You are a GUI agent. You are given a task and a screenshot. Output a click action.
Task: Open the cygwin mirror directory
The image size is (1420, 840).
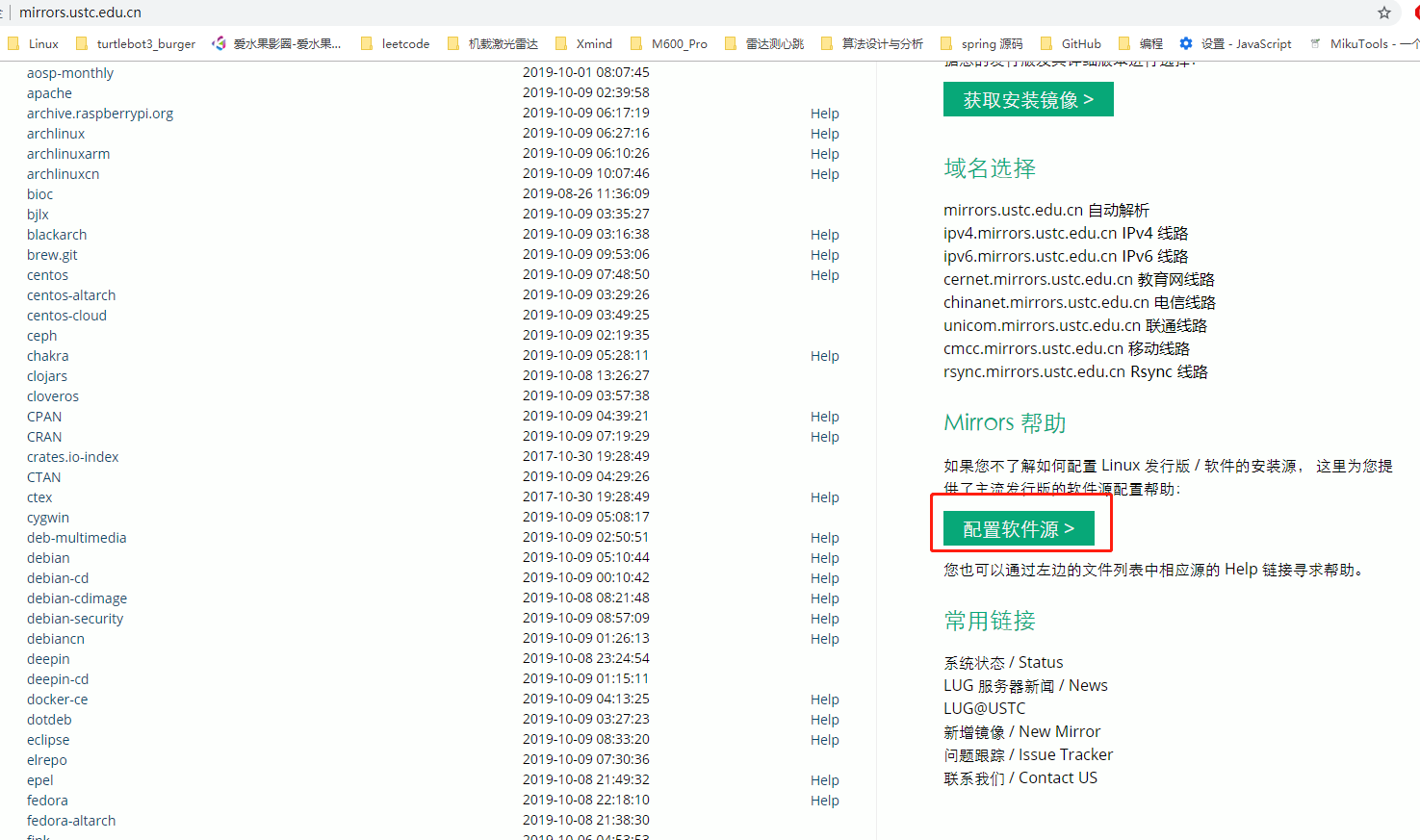click(x=48, y=518)
